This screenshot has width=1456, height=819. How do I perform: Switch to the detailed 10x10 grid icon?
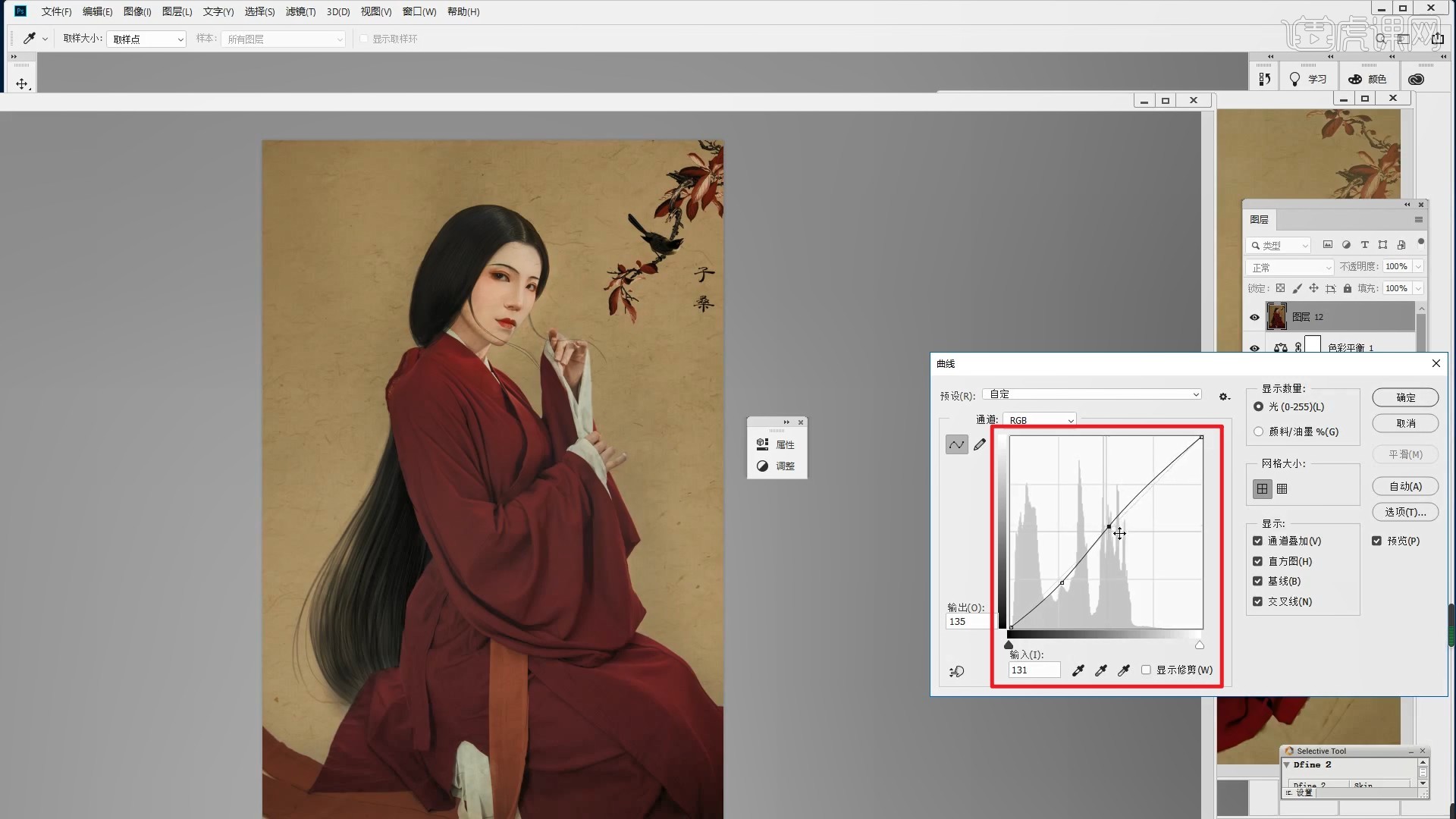(1282, 489)
